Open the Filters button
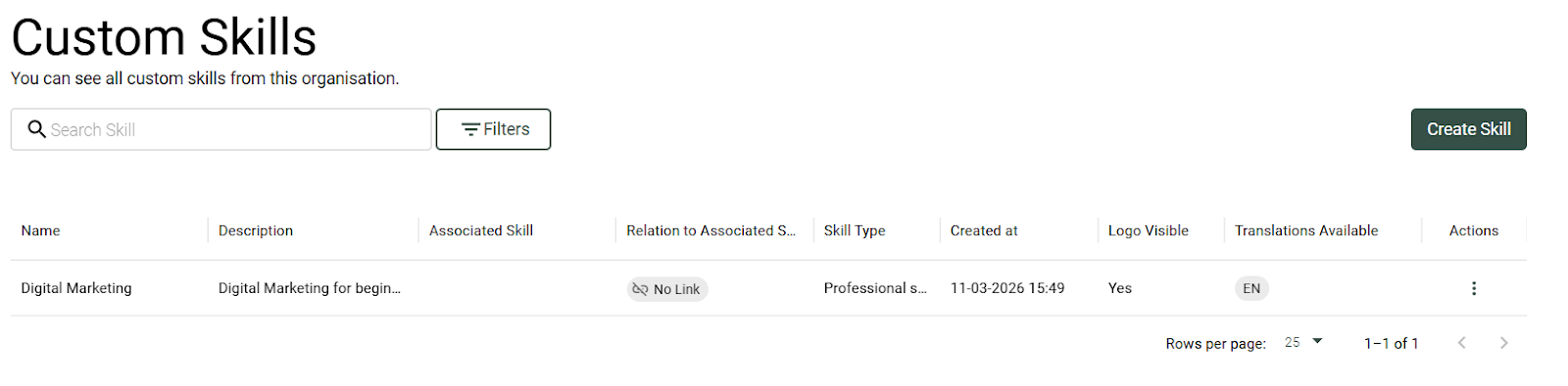This screenshot has width=1568, height=386. (x=493, y=129)
